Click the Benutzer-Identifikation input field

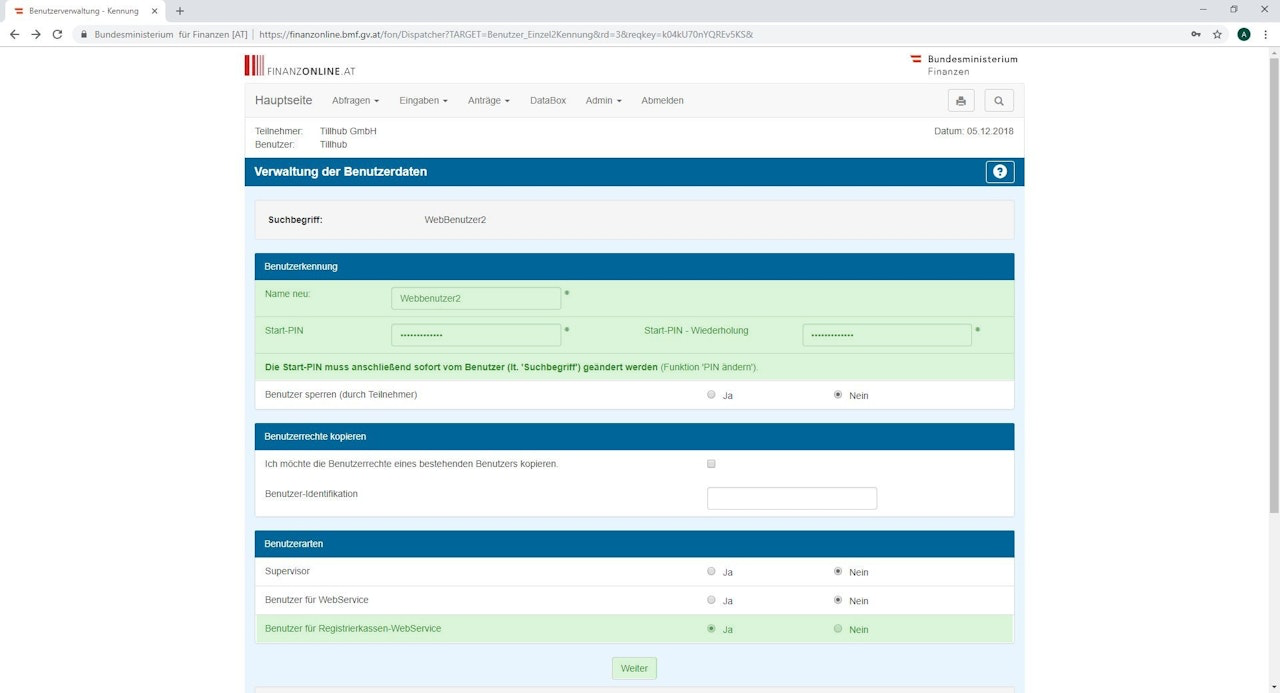point(791,498)
